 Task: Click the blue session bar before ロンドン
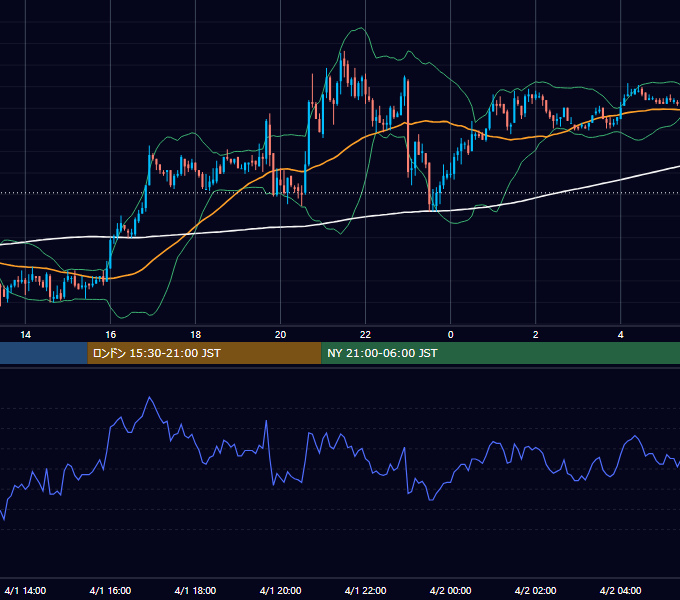[x=44, y=353]
